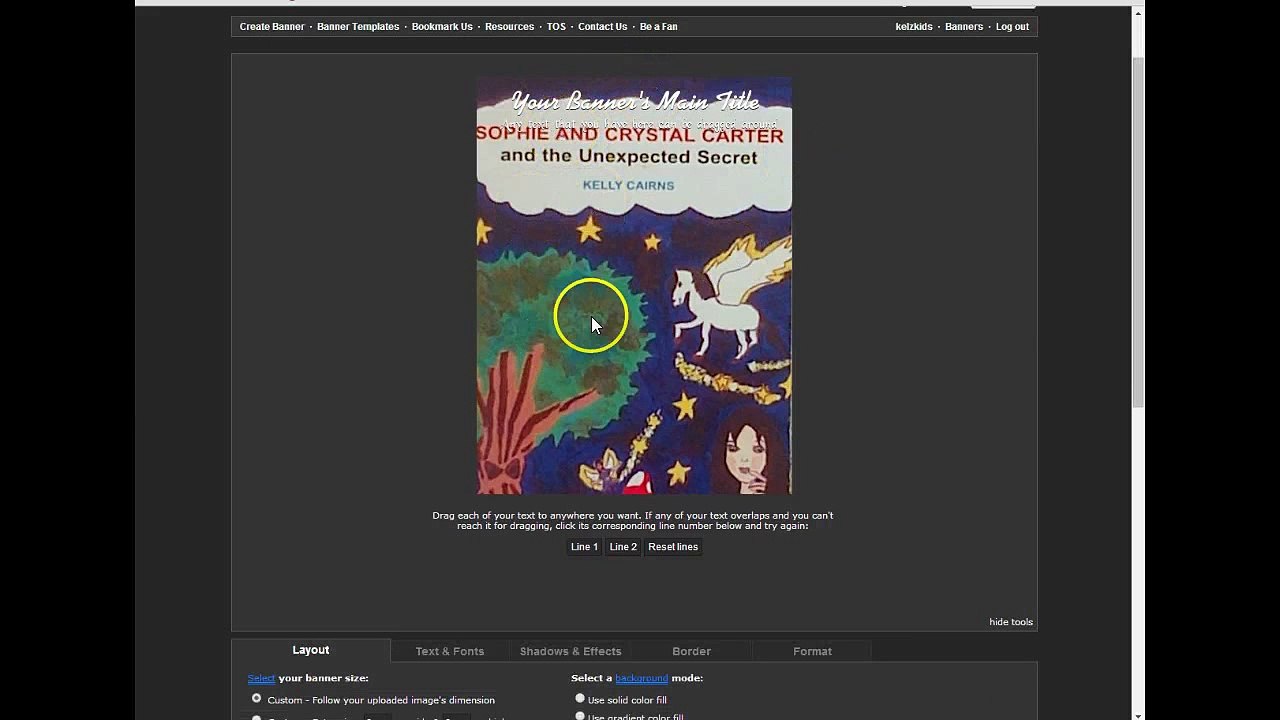
Task: Open Banner Templates in the top menu
Action: pos(358,27)
